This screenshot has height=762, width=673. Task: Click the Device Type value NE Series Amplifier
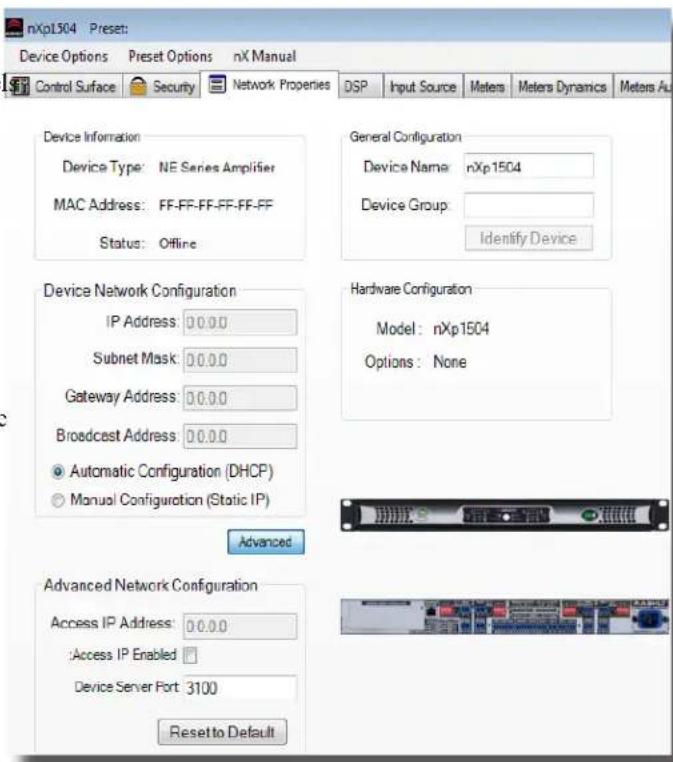[x=217, y=167]
